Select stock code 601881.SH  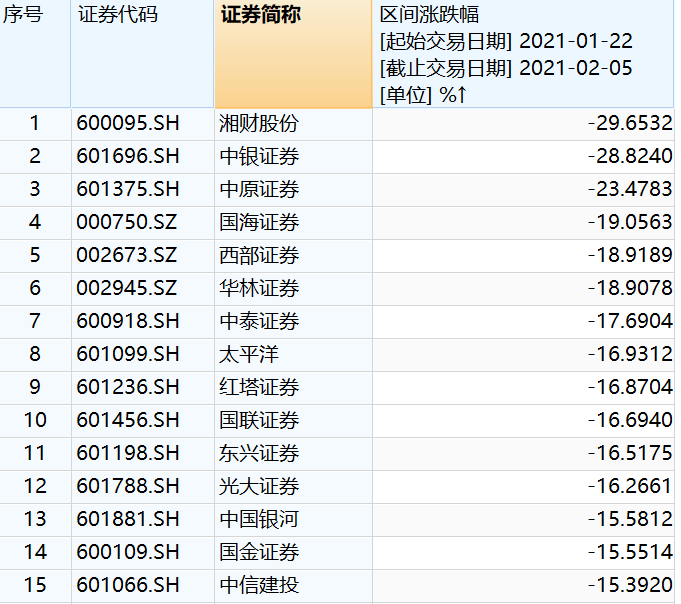[128, 519]
